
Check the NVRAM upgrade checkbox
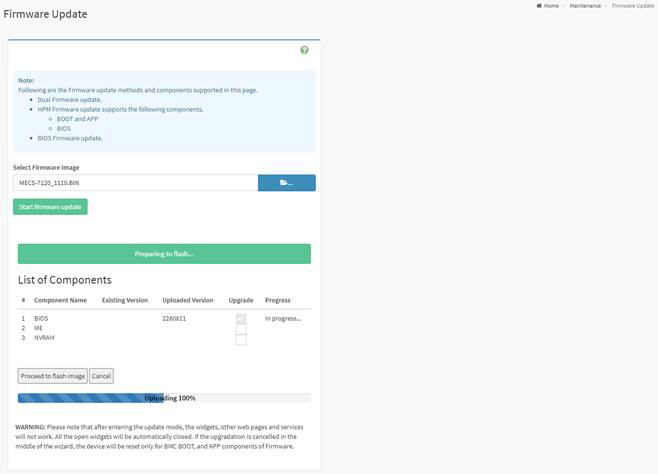click(x=241, y=340)
